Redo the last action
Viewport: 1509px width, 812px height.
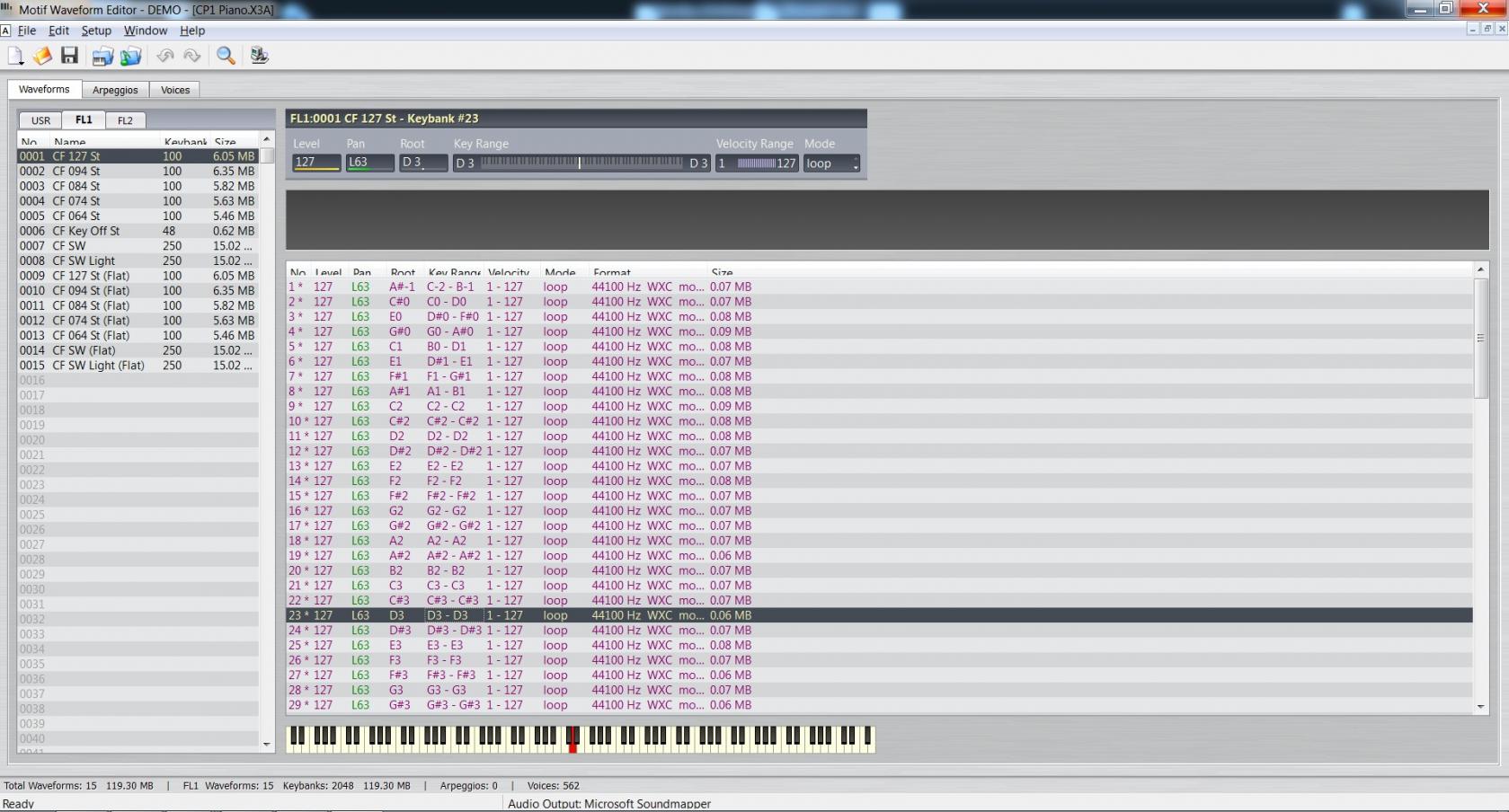click(192, 56)
